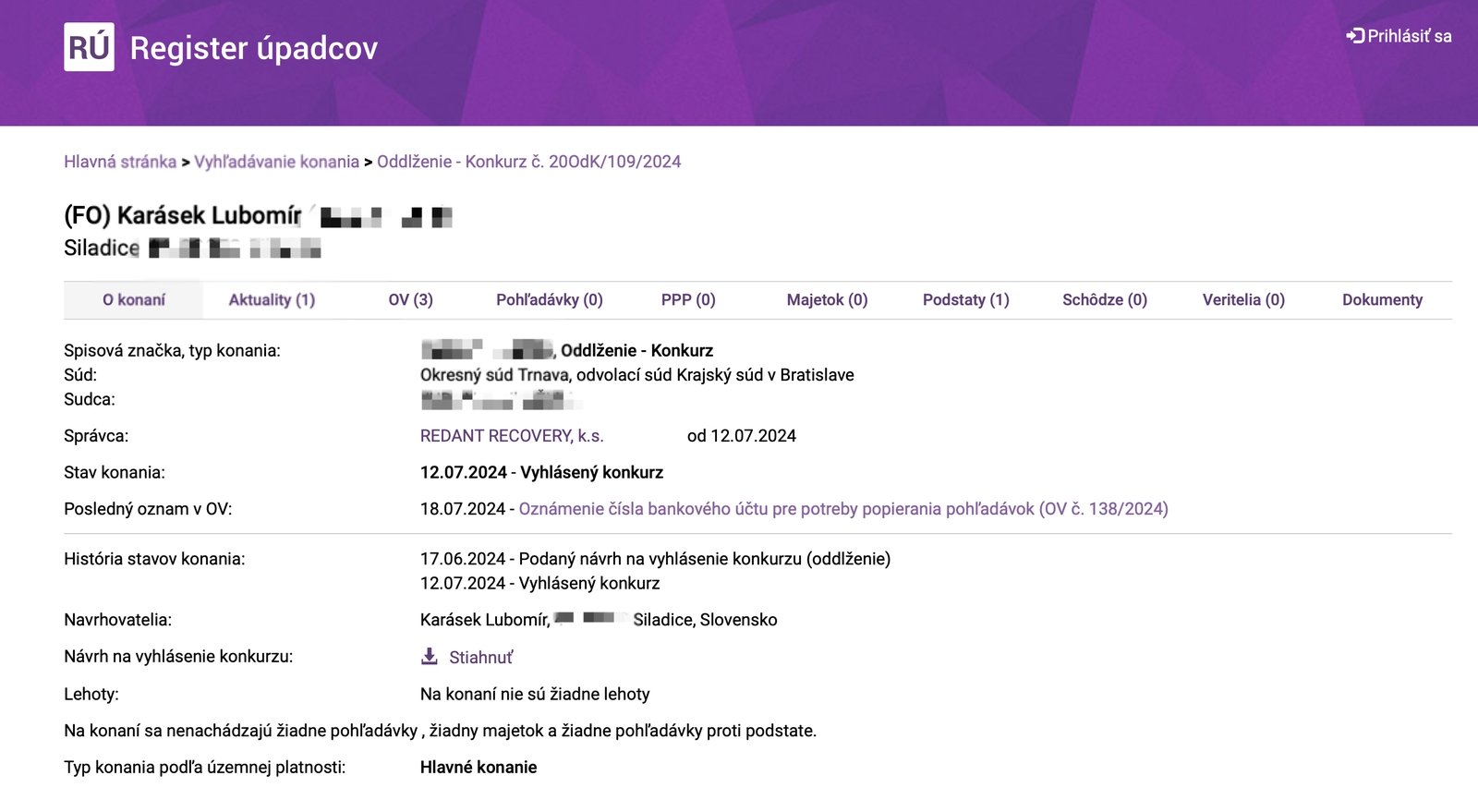Click the Stiahnuť download link
Viewport: 1478px width, 812px height.
[x=480, y=658]
